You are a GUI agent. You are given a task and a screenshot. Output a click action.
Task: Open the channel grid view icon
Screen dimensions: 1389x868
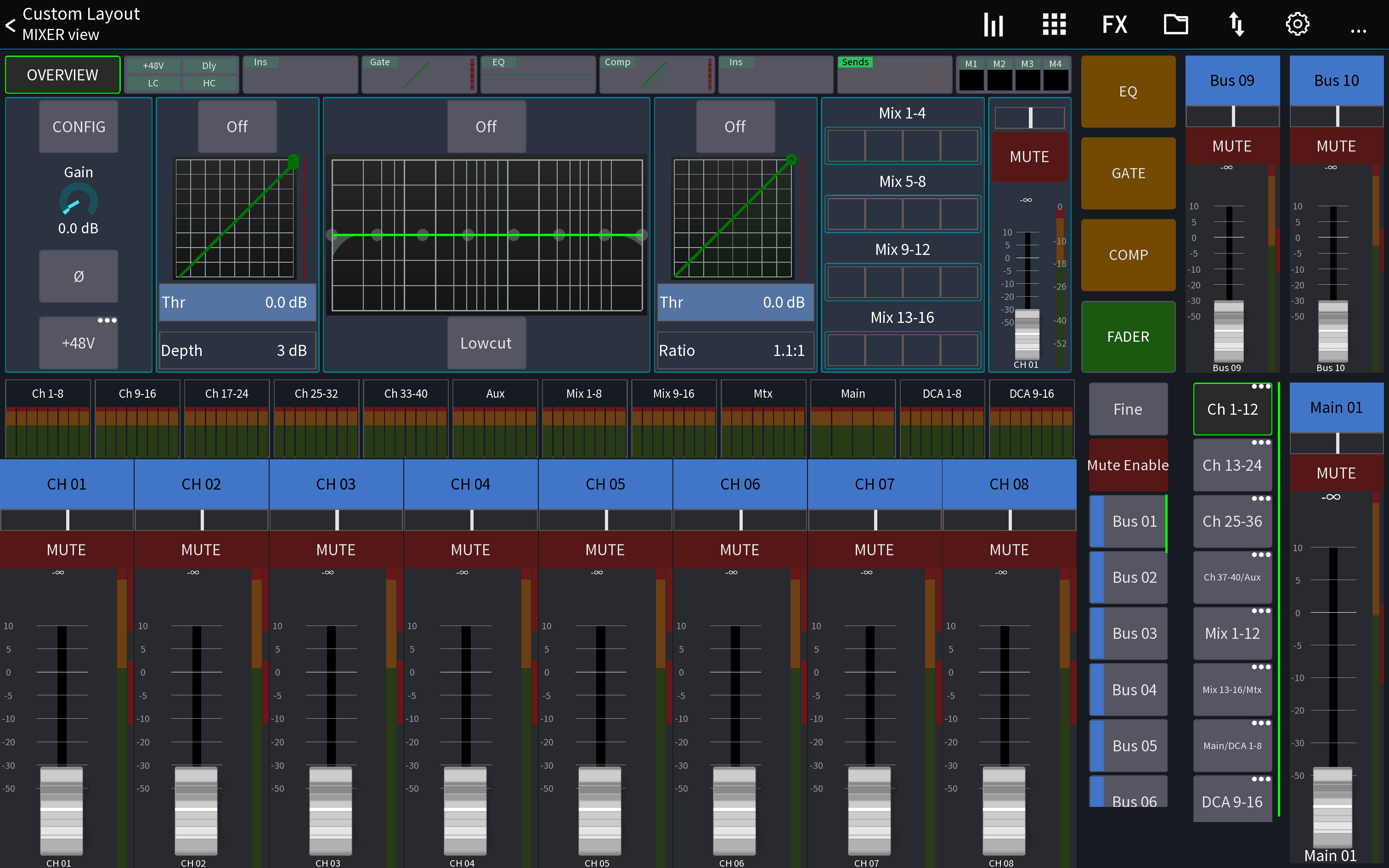click(x=1054, y=24)
